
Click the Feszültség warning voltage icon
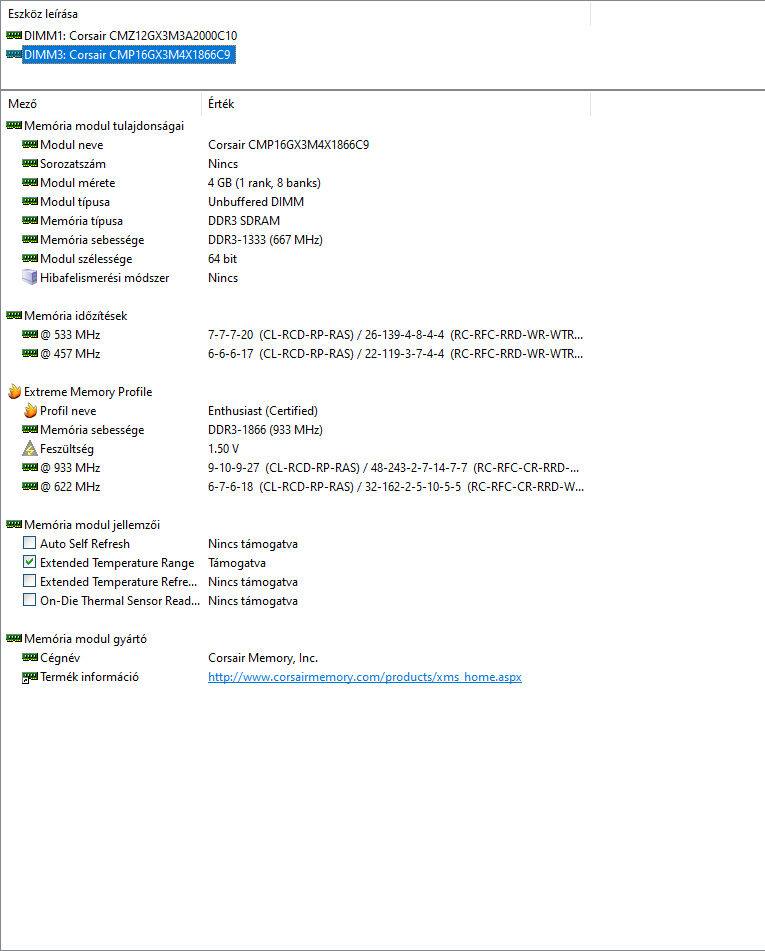click(30, 449)
